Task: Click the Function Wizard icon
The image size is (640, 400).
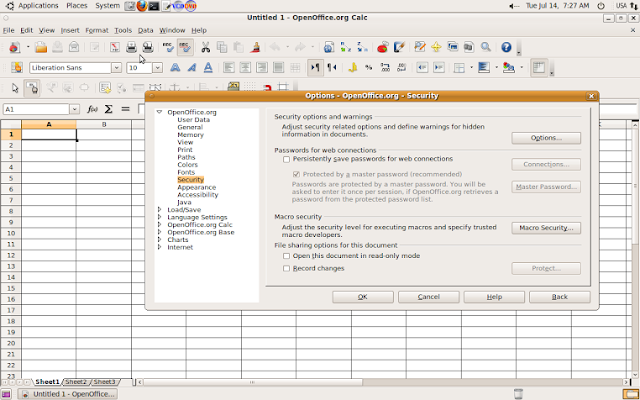Action: pyautogui.click(x=92, y=109)
